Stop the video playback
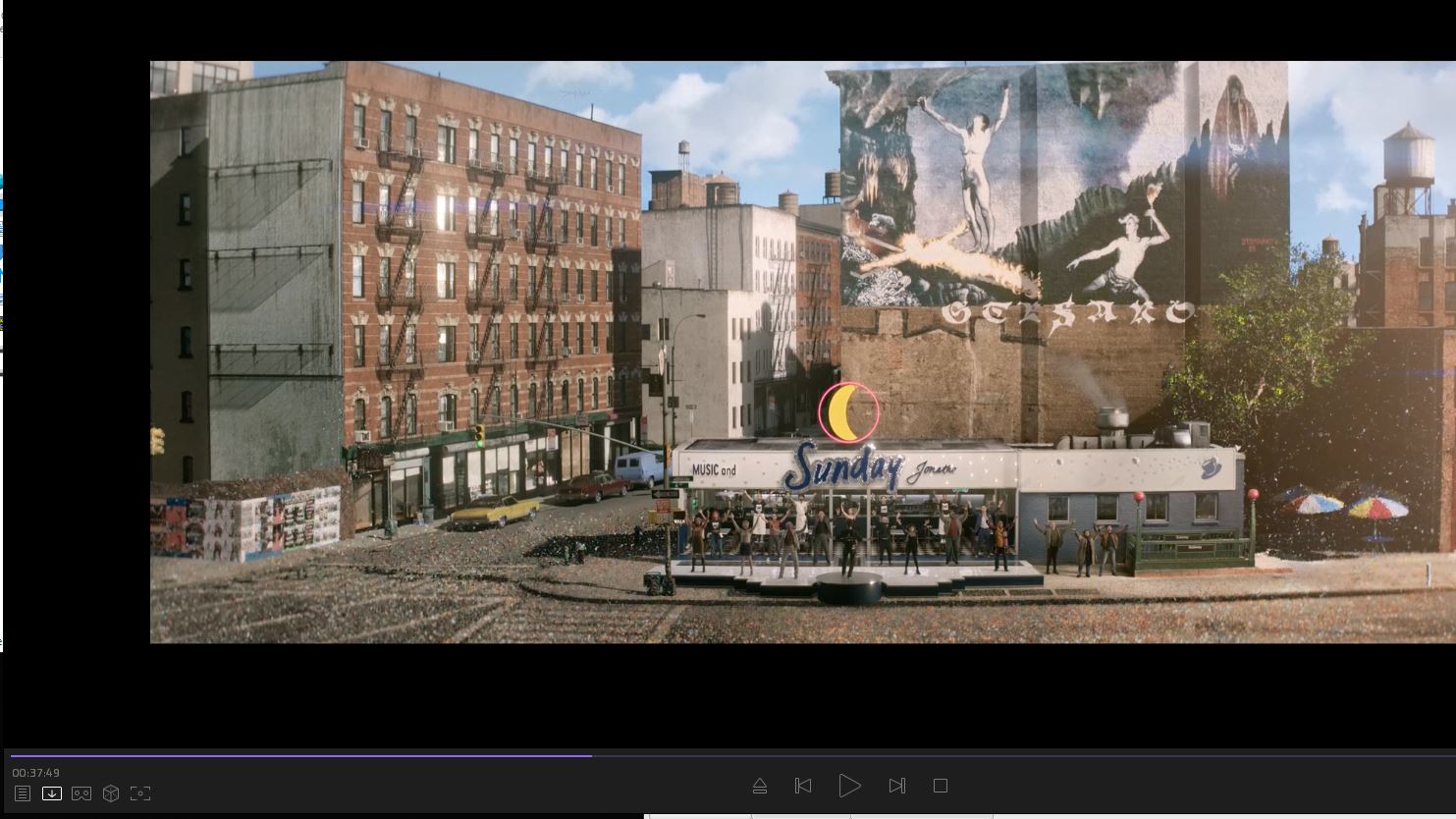The height and width of the screenshot is (819, 1456). pyautogui.click(x=941, y=786)
